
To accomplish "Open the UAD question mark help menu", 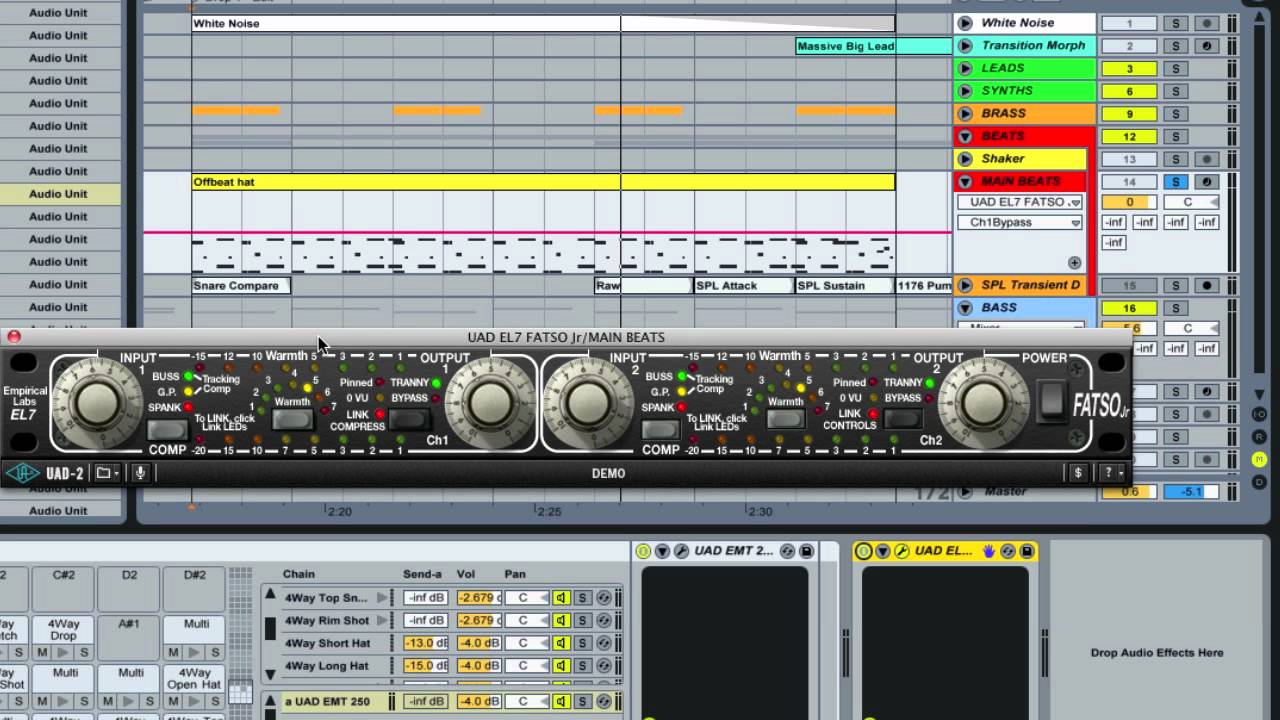I will (x=1112, y=473).
